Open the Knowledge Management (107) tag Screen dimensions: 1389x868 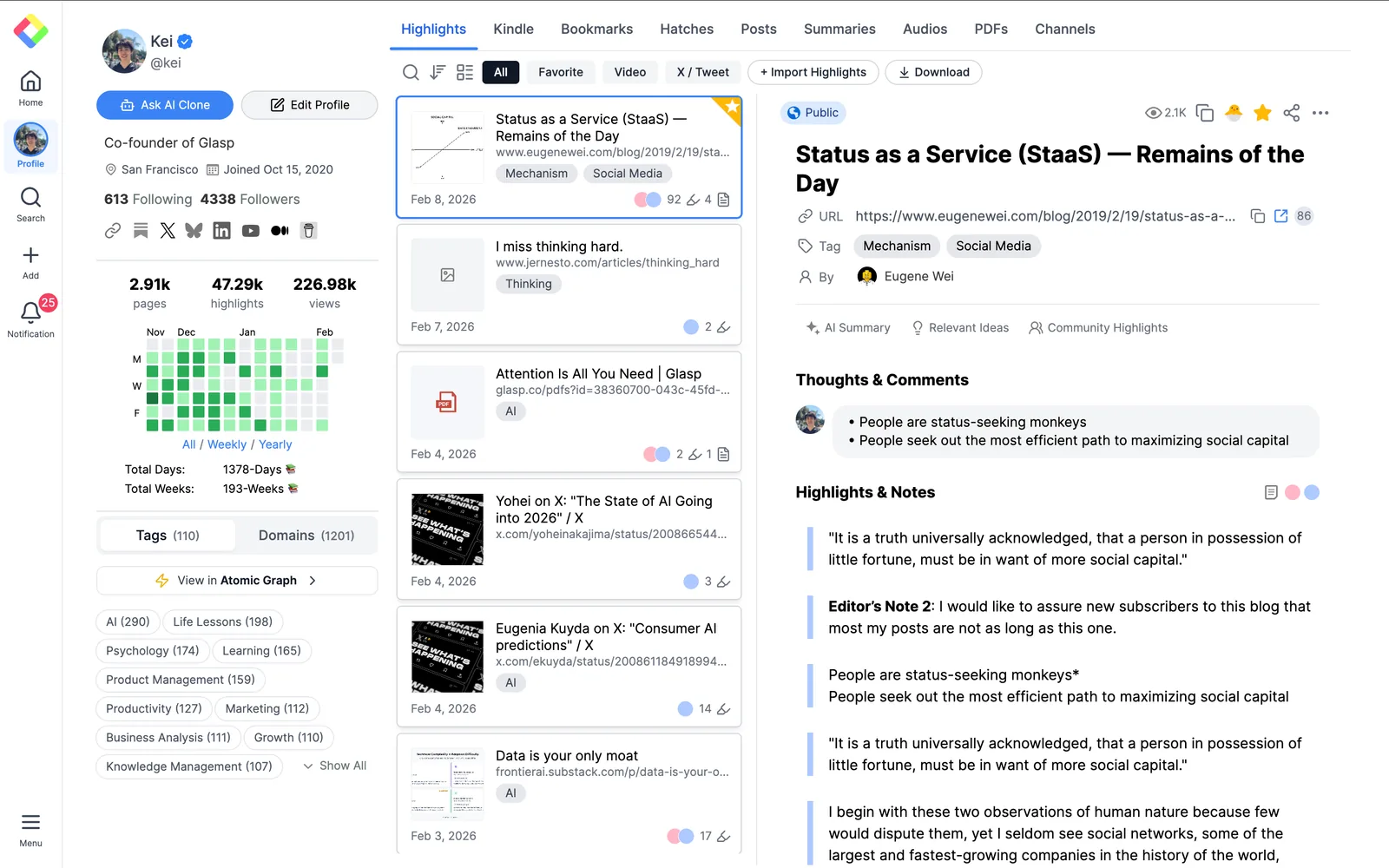[x=189, y=766]
